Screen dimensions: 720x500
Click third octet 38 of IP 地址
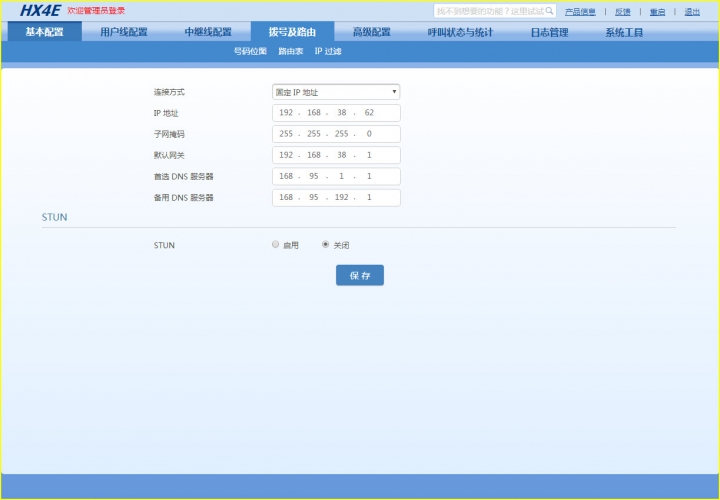(x=342, y=113)
